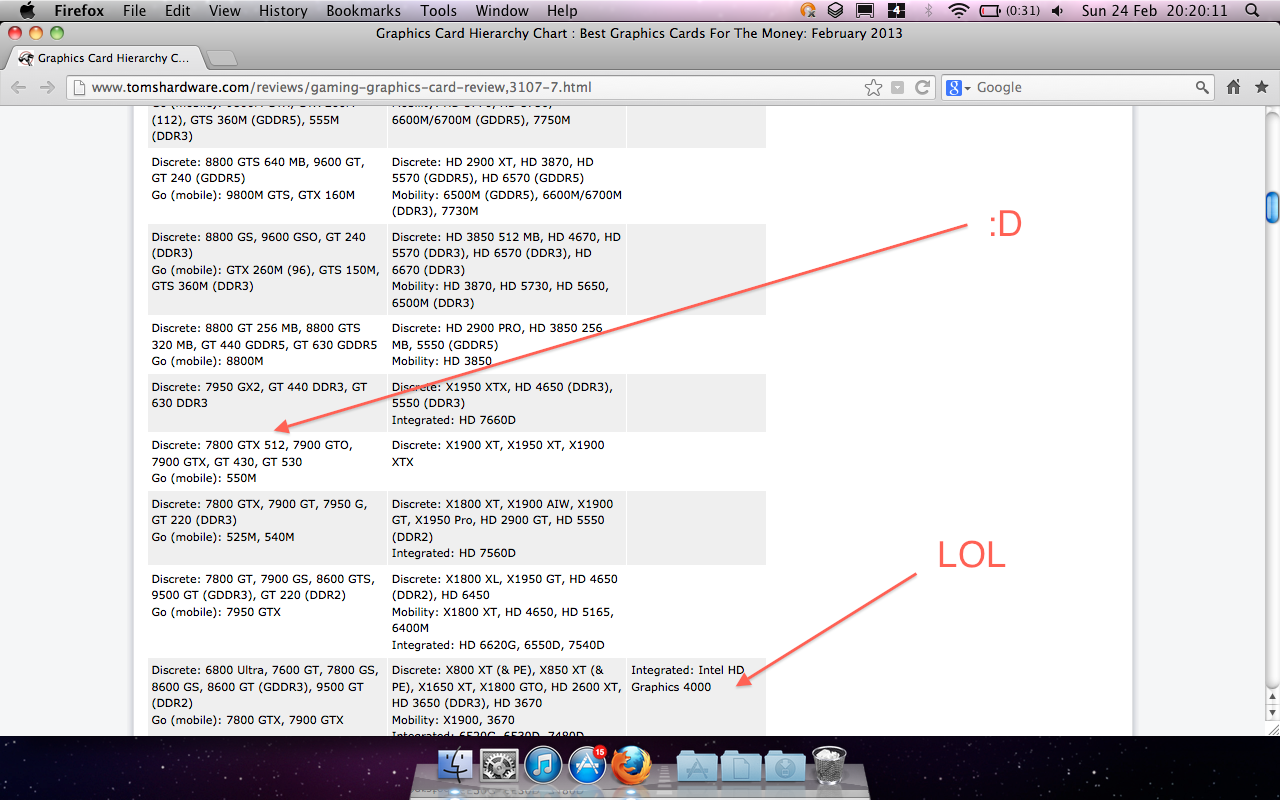Screen dimensions: 1280x800
Task: Click 'Discrete: X1950 XTX, HD 4650' cell
Action: [506, 403]
